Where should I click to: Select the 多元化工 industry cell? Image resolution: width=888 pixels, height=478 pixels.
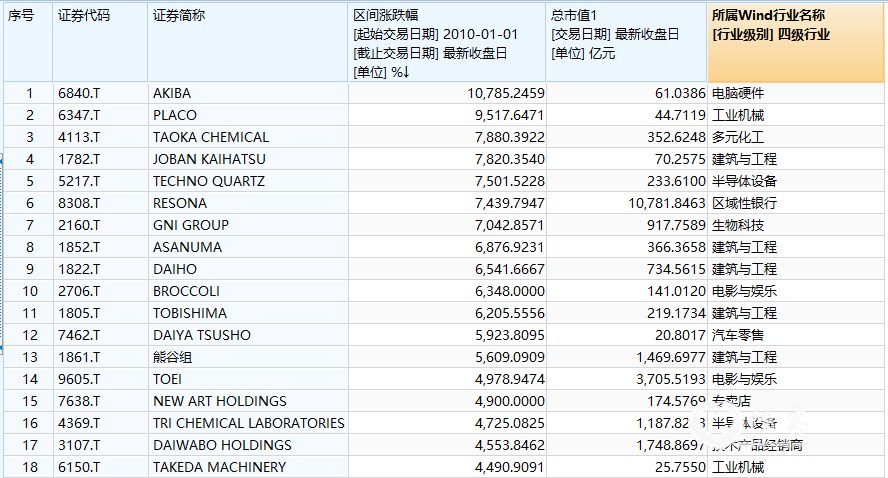point(738,138)
